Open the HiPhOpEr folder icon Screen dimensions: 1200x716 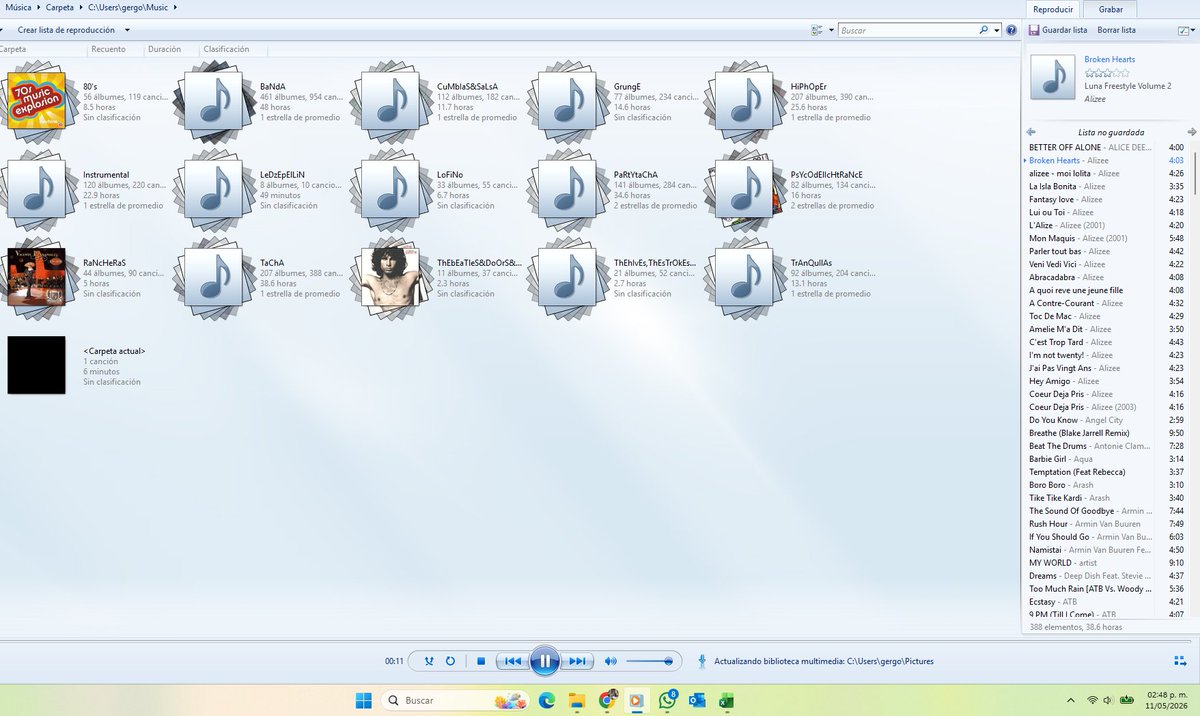[743, 101]
